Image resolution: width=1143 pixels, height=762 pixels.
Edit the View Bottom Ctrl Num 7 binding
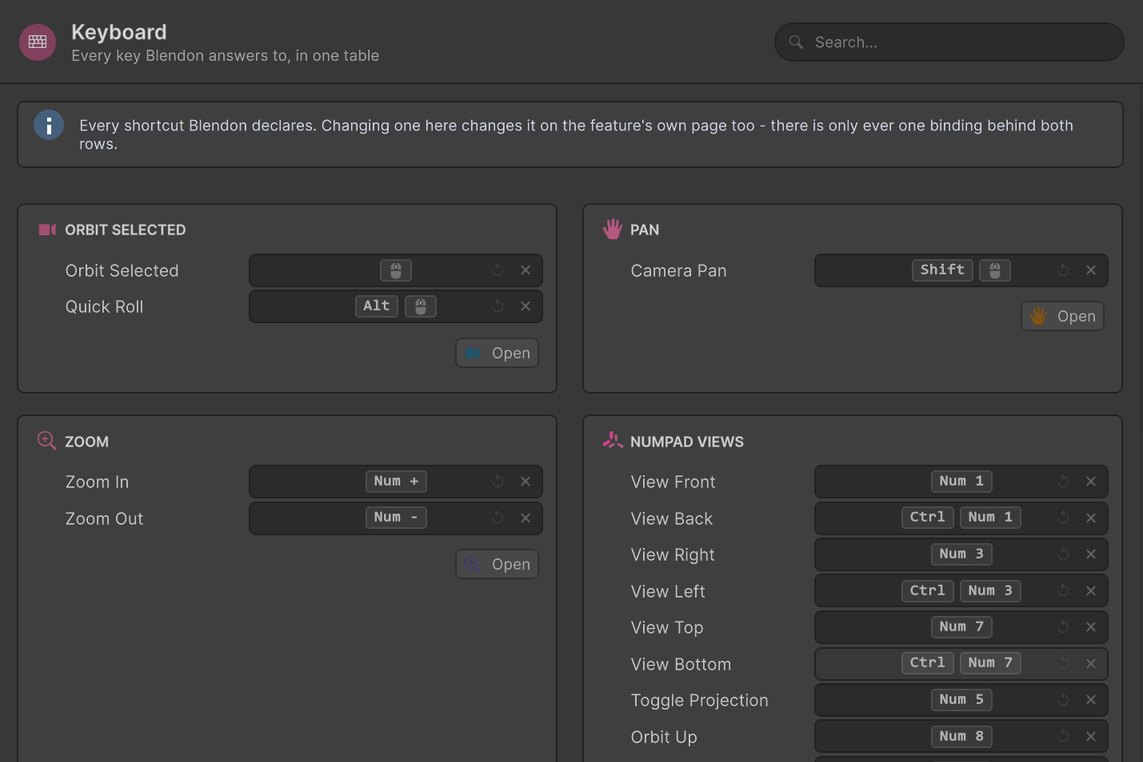[961, 664]
